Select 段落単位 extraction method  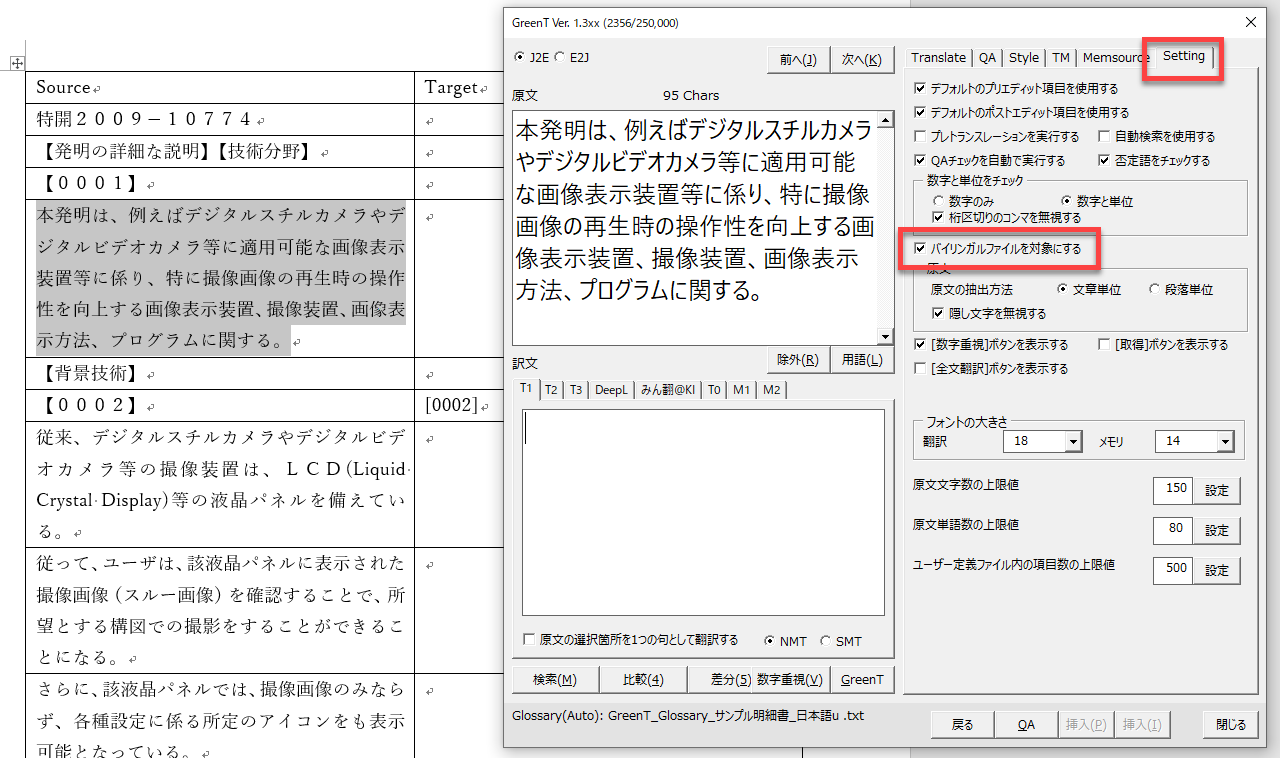[x=1155, y=290]
